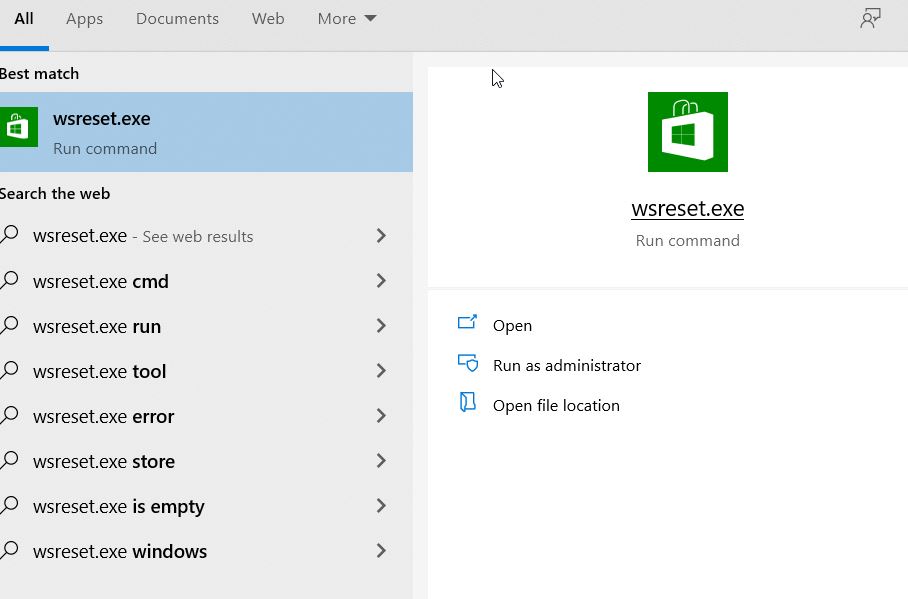
Task: Click search icon beside 'wsreset.exe error'
Action: [x=9, y=415]
